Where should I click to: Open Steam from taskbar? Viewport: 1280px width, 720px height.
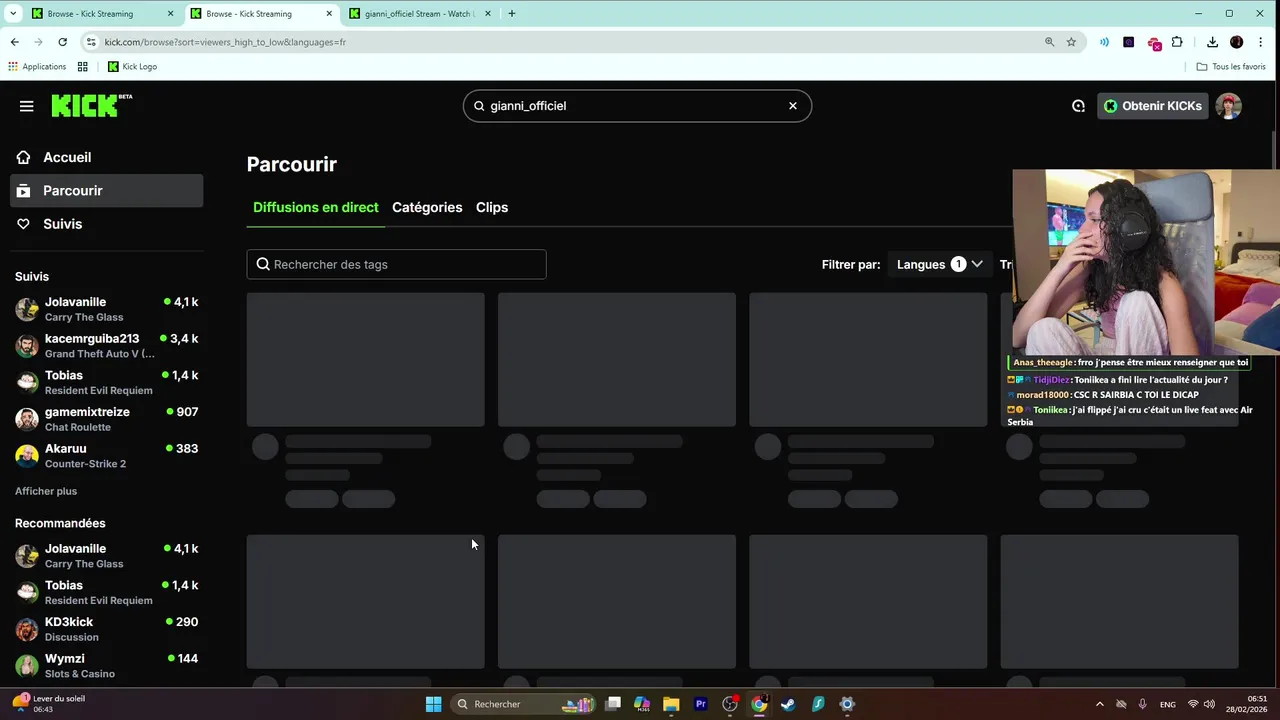(788, 704)
